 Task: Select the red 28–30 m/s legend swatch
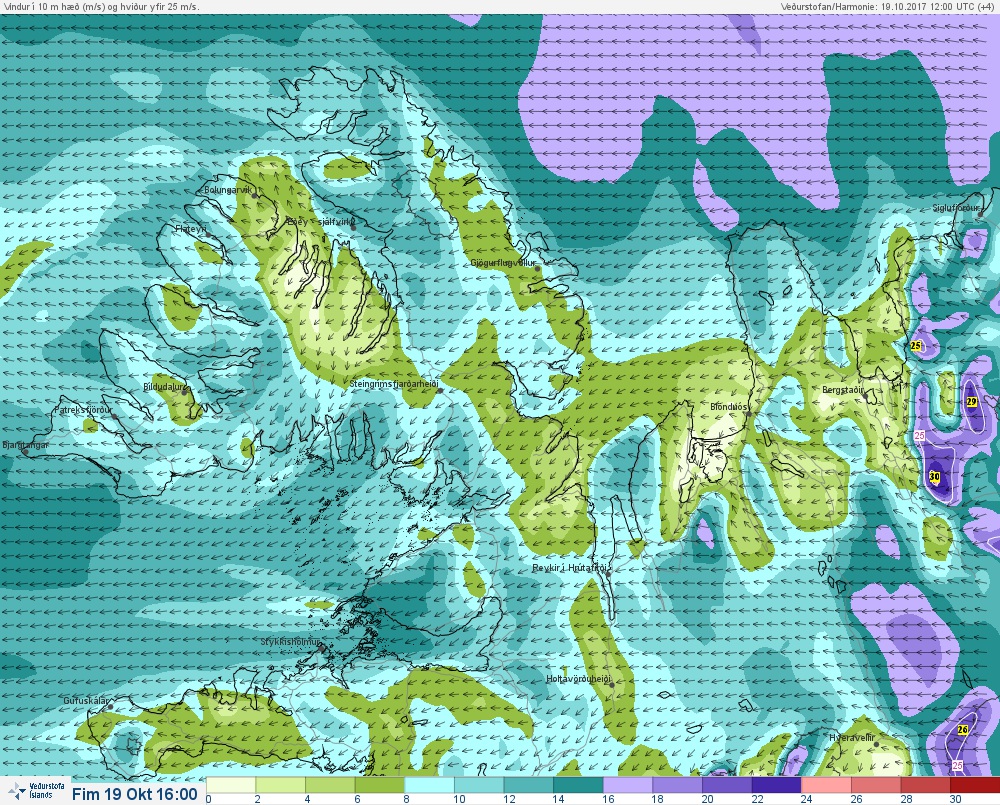(925, 785)
